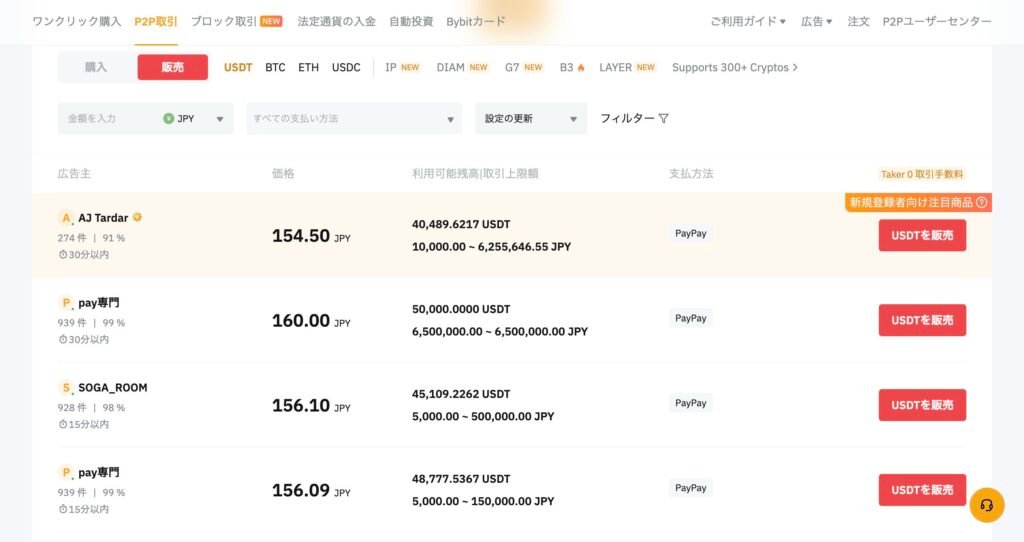Switch to 購入 buy toggle

click(x=96, y=67)
